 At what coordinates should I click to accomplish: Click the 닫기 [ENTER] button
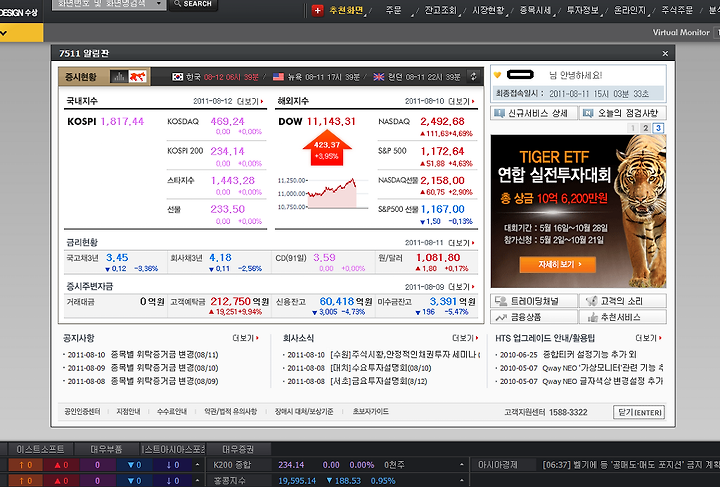pyautogui.click(x=639, y=412)
